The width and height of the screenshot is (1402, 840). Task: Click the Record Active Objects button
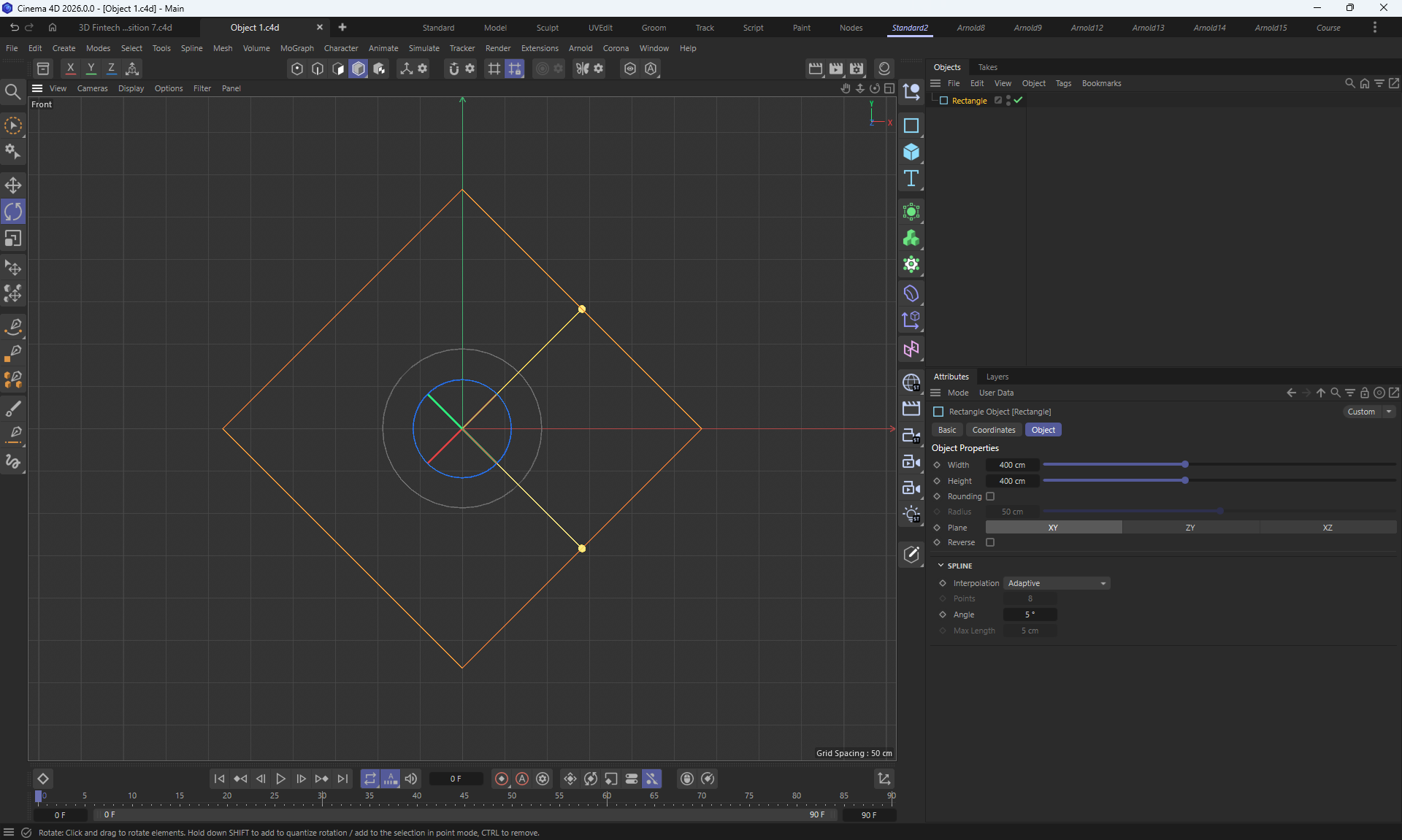click(x=502, y=779)
